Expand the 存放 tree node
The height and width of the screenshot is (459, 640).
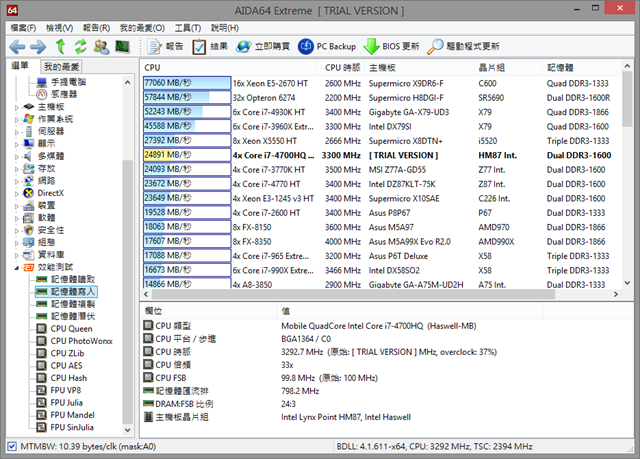16,169
